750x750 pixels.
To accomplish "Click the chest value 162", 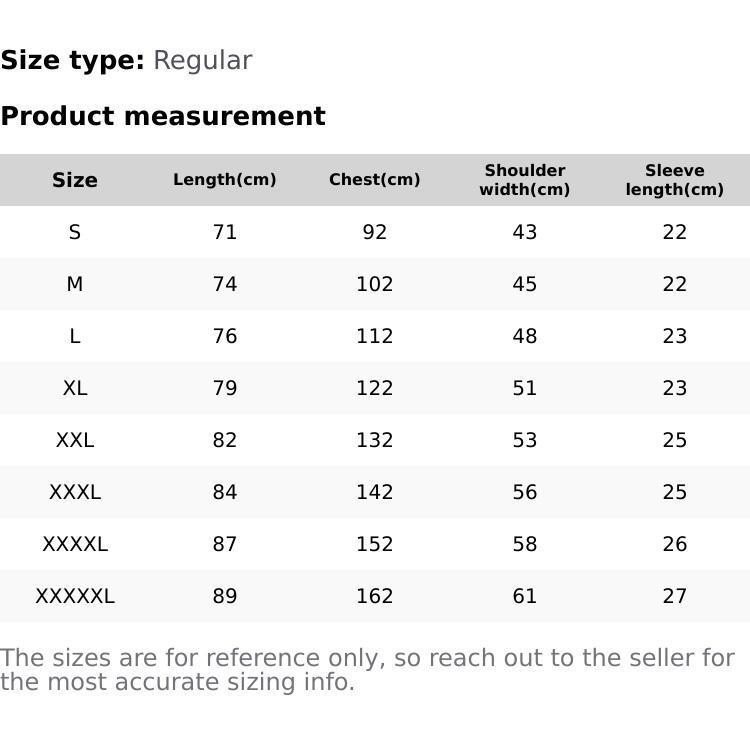I will [374, 596].
